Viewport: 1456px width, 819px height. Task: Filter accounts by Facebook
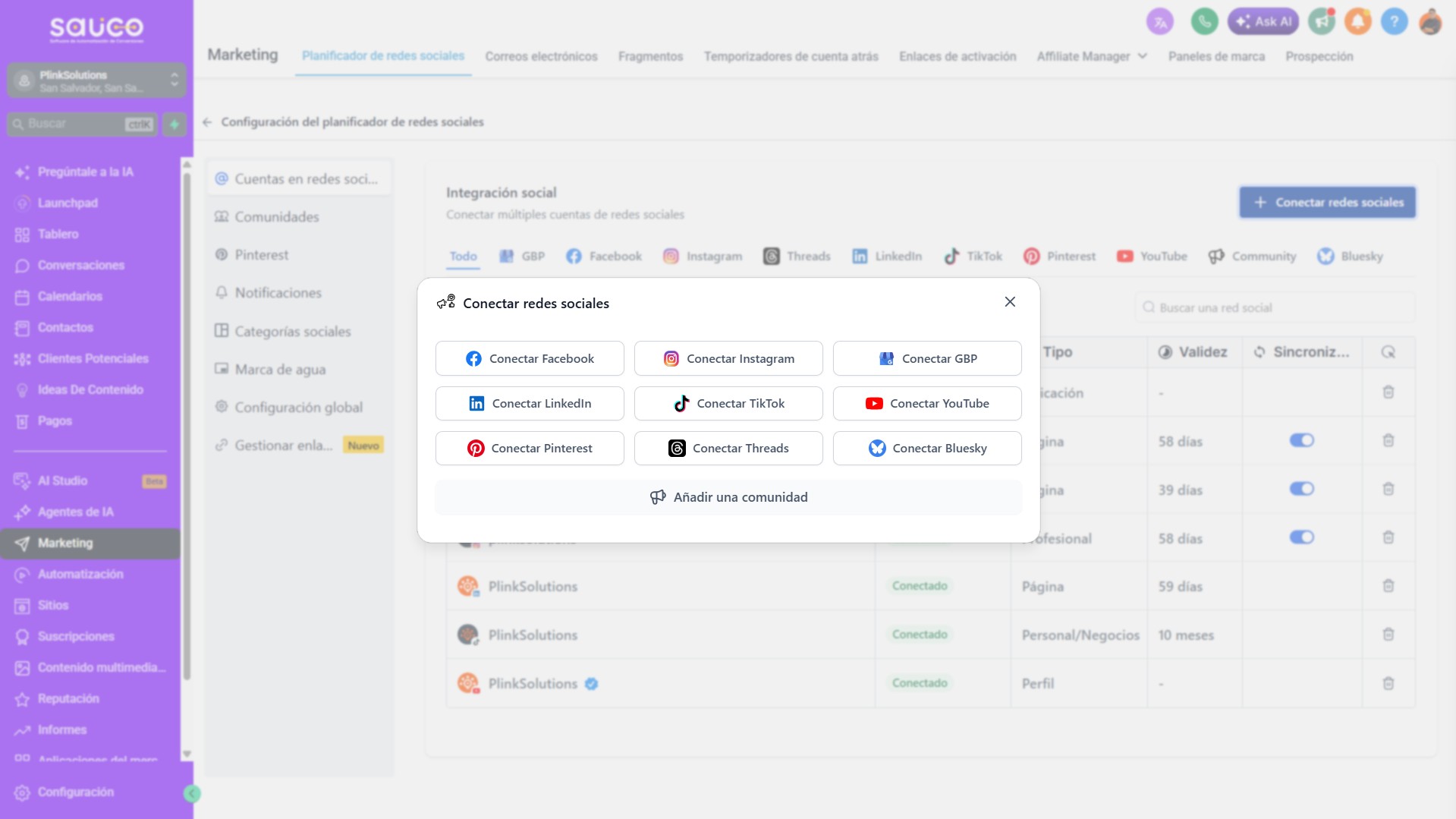pyautogui.click(x=604, y=257)
